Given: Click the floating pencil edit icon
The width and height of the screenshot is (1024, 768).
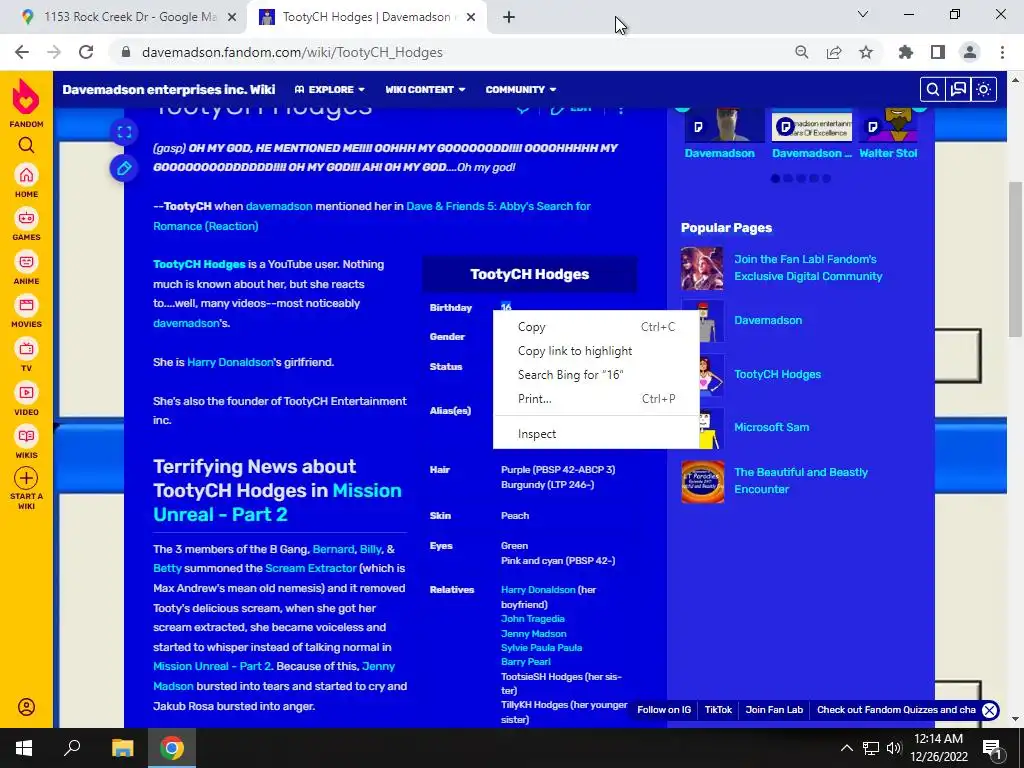Looking at the screenshot, I should point(124,168).
